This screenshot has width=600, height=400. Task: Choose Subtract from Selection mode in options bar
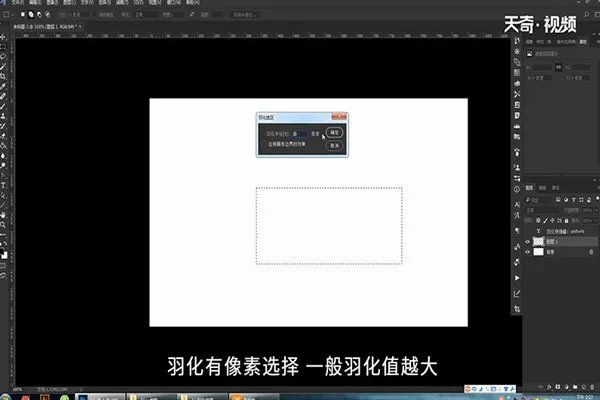pos(39,15)
